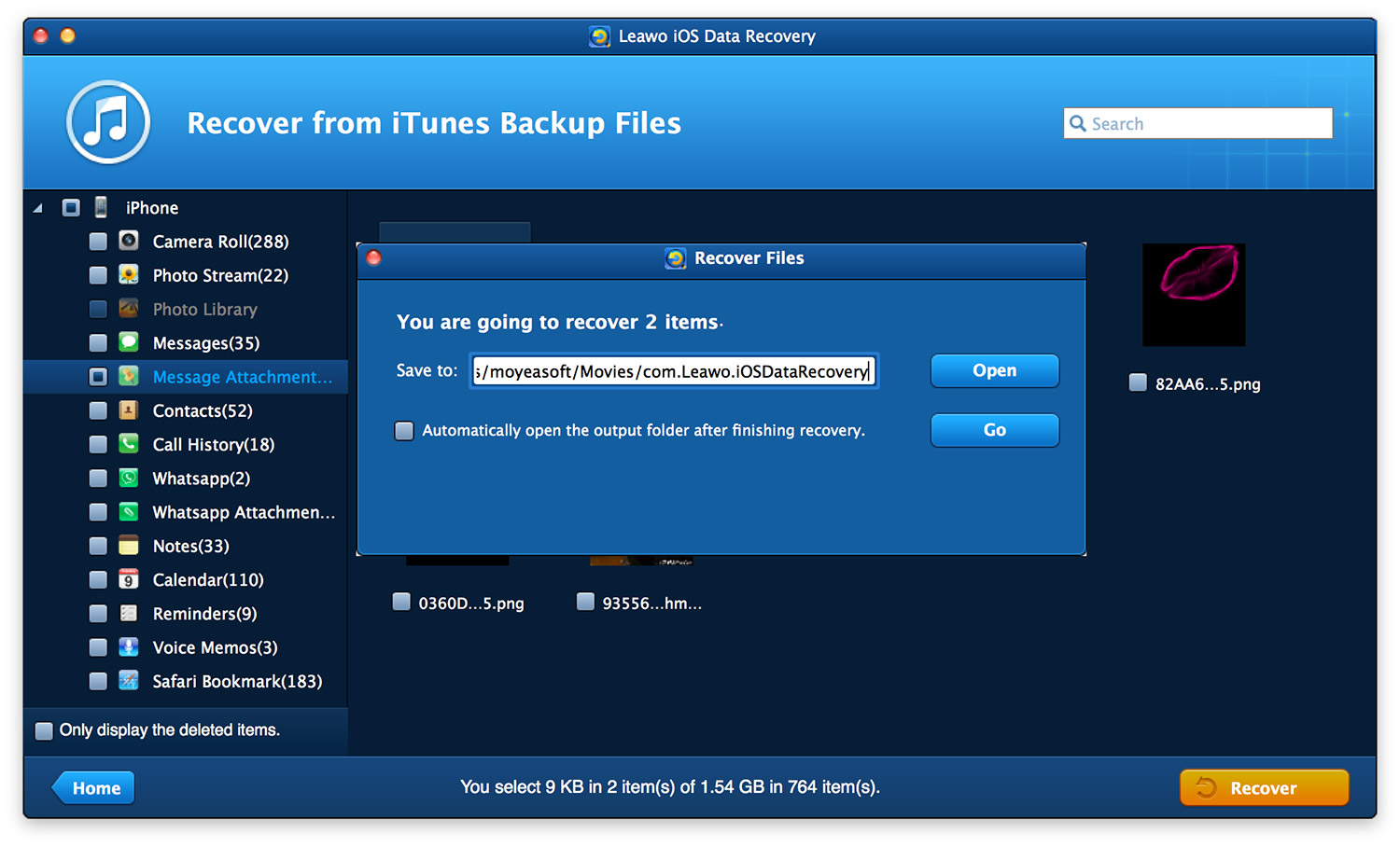Enable automatically open output folder option

click(x=404, y=430)
